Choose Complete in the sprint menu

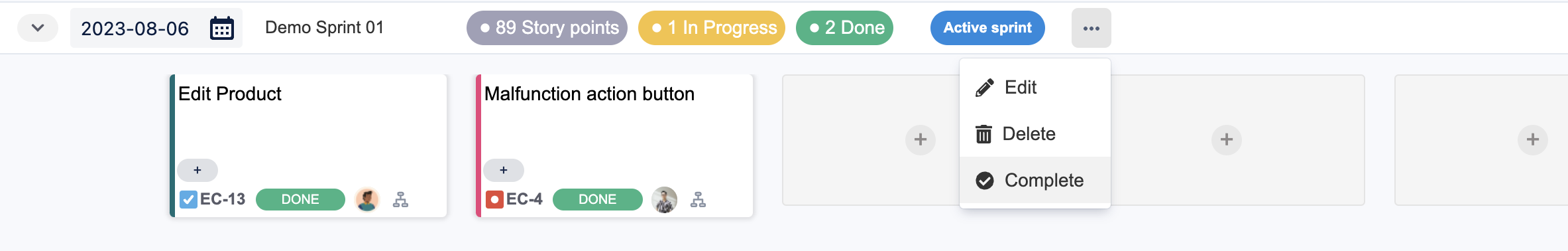1035,180
